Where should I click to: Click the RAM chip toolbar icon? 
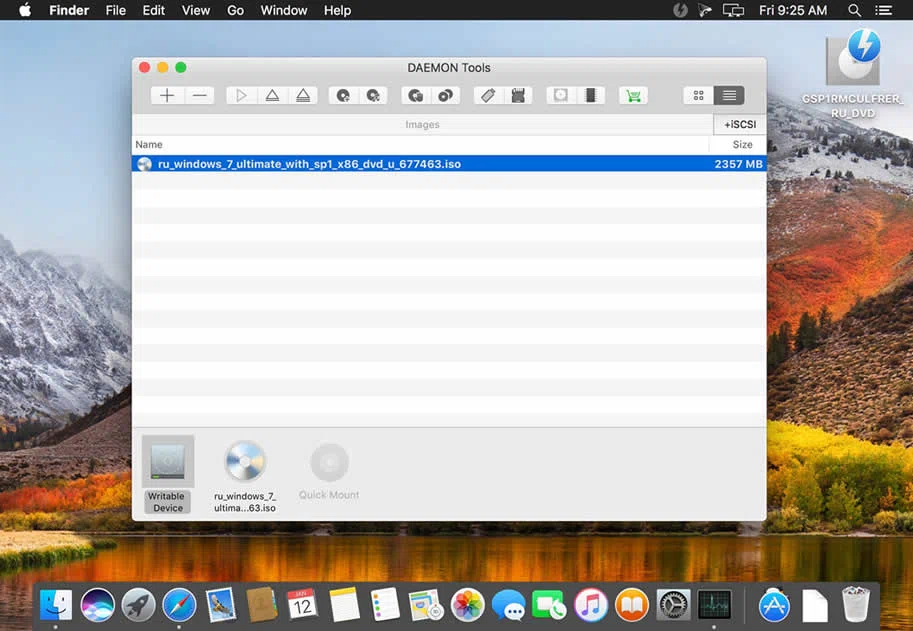pos(590,95)
